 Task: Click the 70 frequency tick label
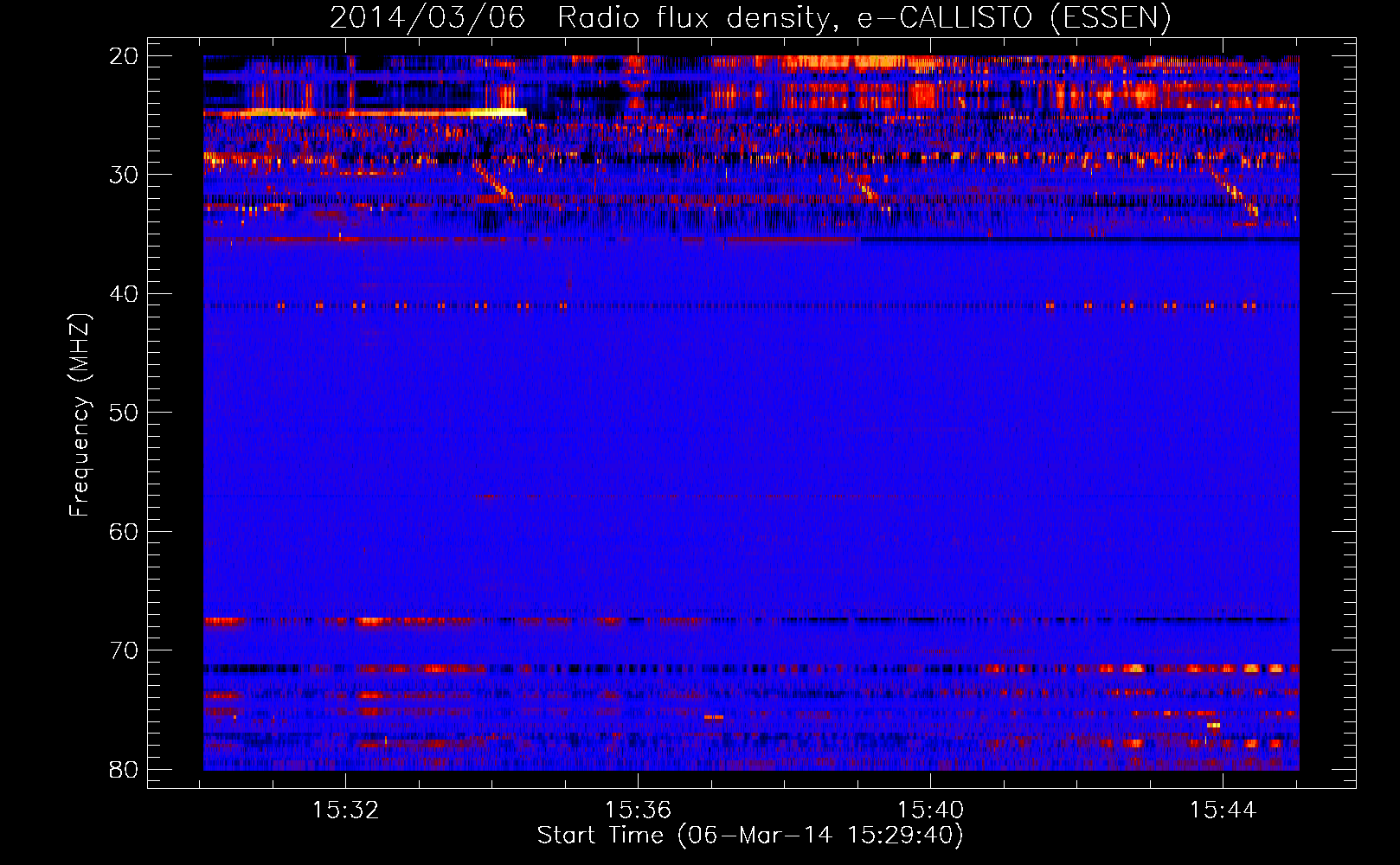[x=124, y=650]
